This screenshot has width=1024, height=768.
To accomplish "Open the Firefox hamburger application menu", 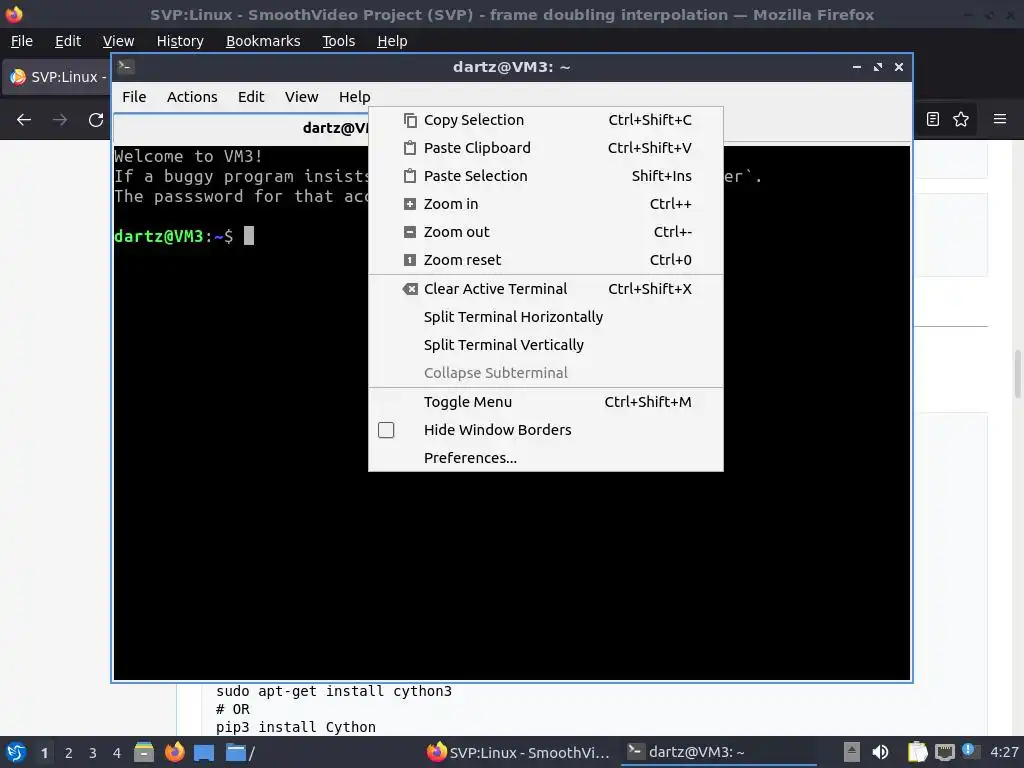I will 1000,119.
